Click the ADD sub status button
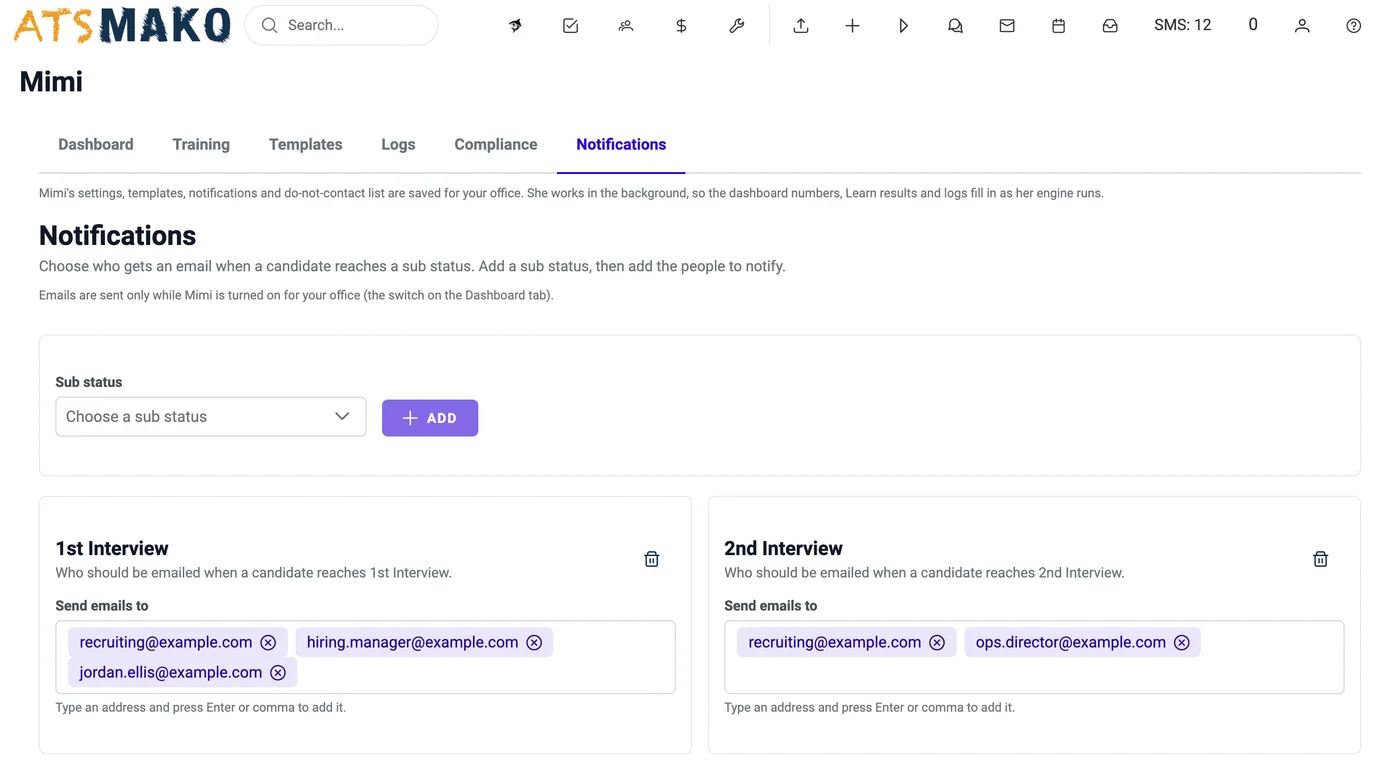This screenshot has width=1400, height=769. click(430, 418)
